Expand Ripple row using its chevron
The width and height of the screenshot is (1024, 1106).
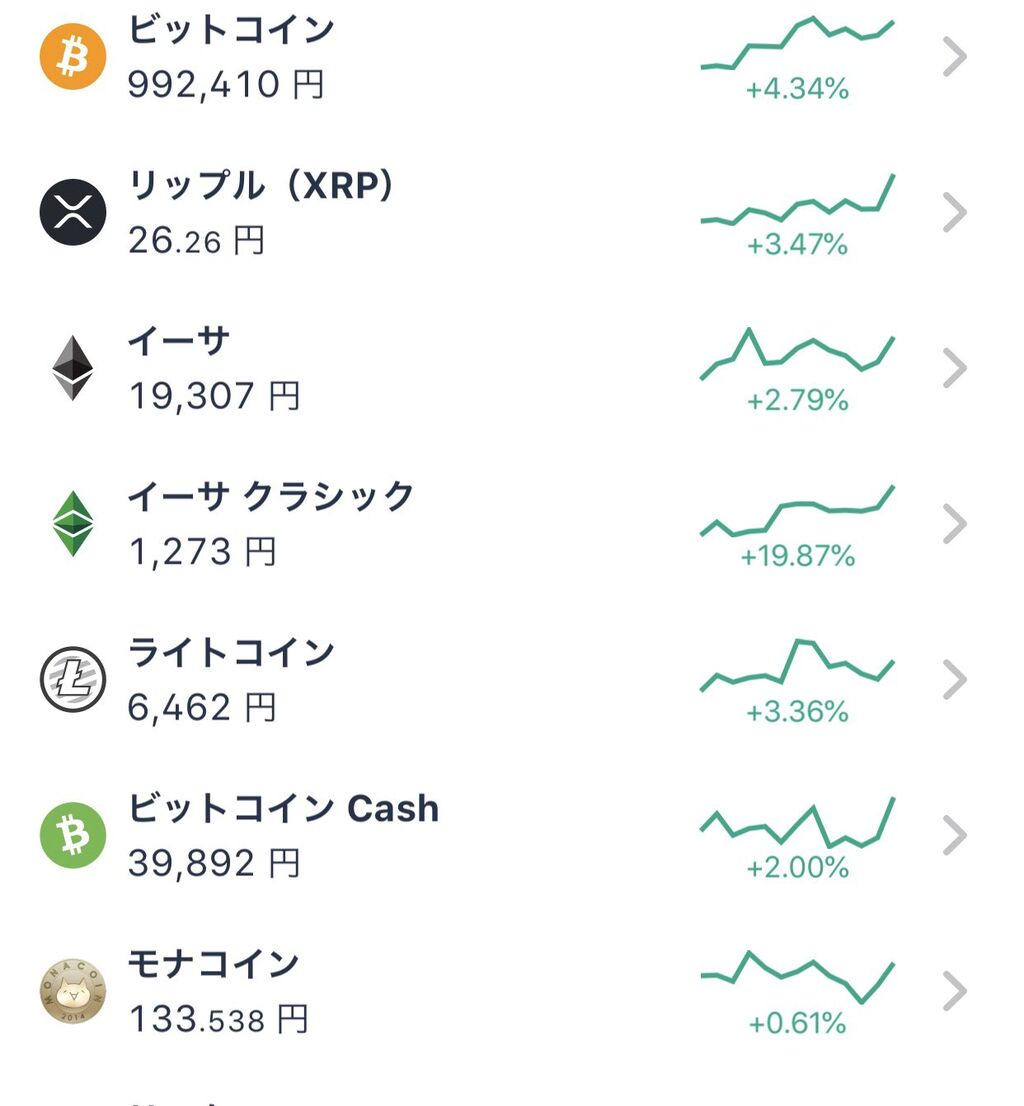pyautogui.click(x=955, y=212)
